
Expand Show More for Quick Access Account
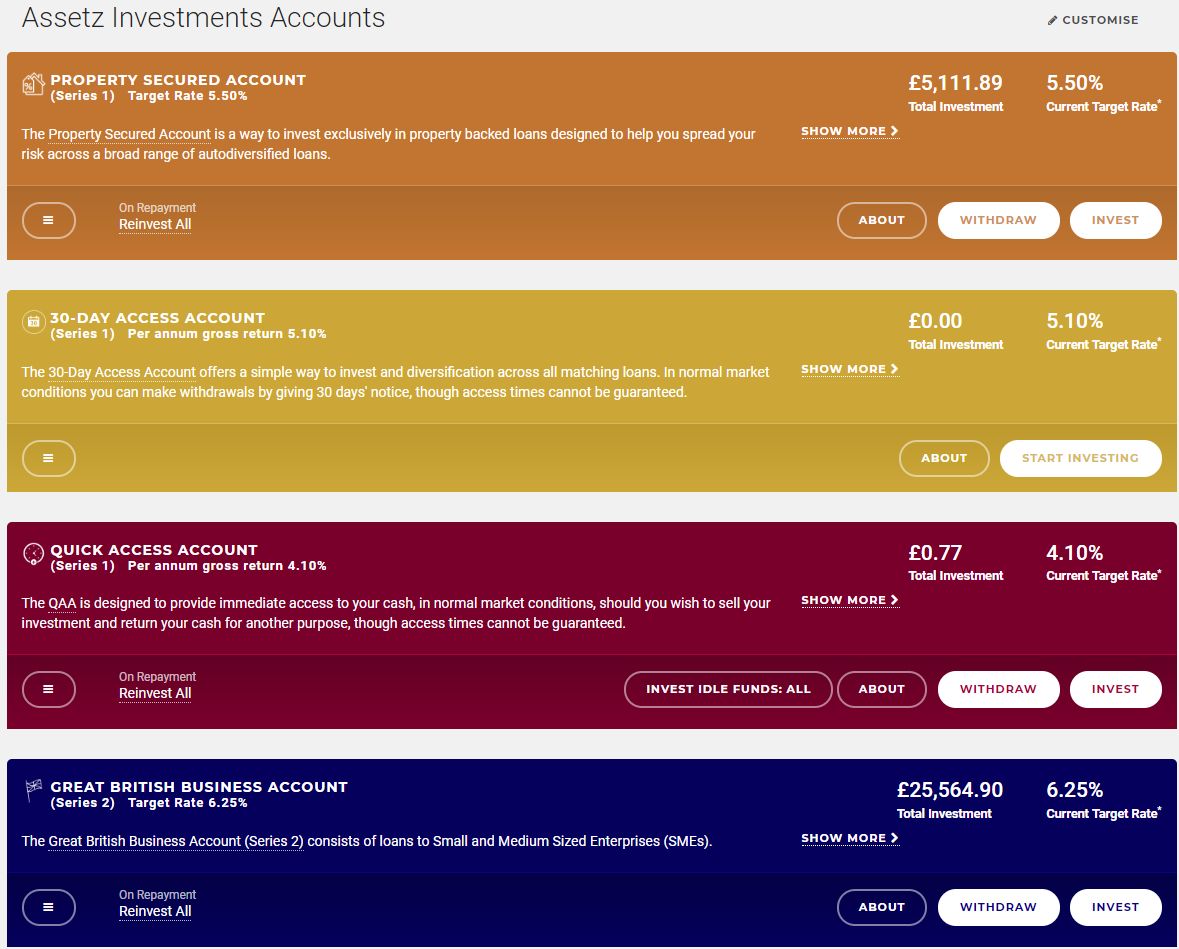850,600
